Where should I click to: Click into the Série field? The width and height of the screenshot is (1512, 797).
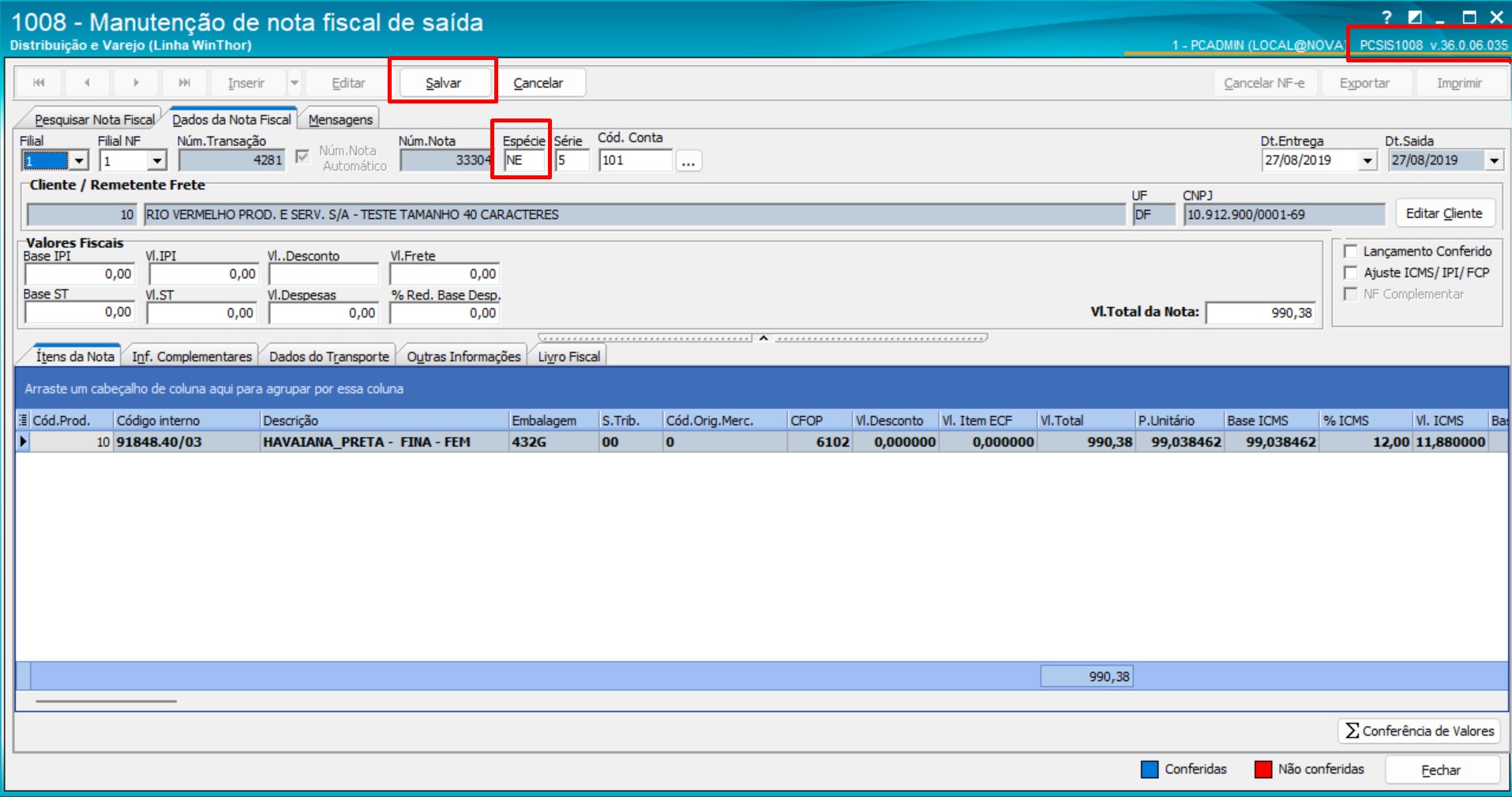(x=572, y=160)
